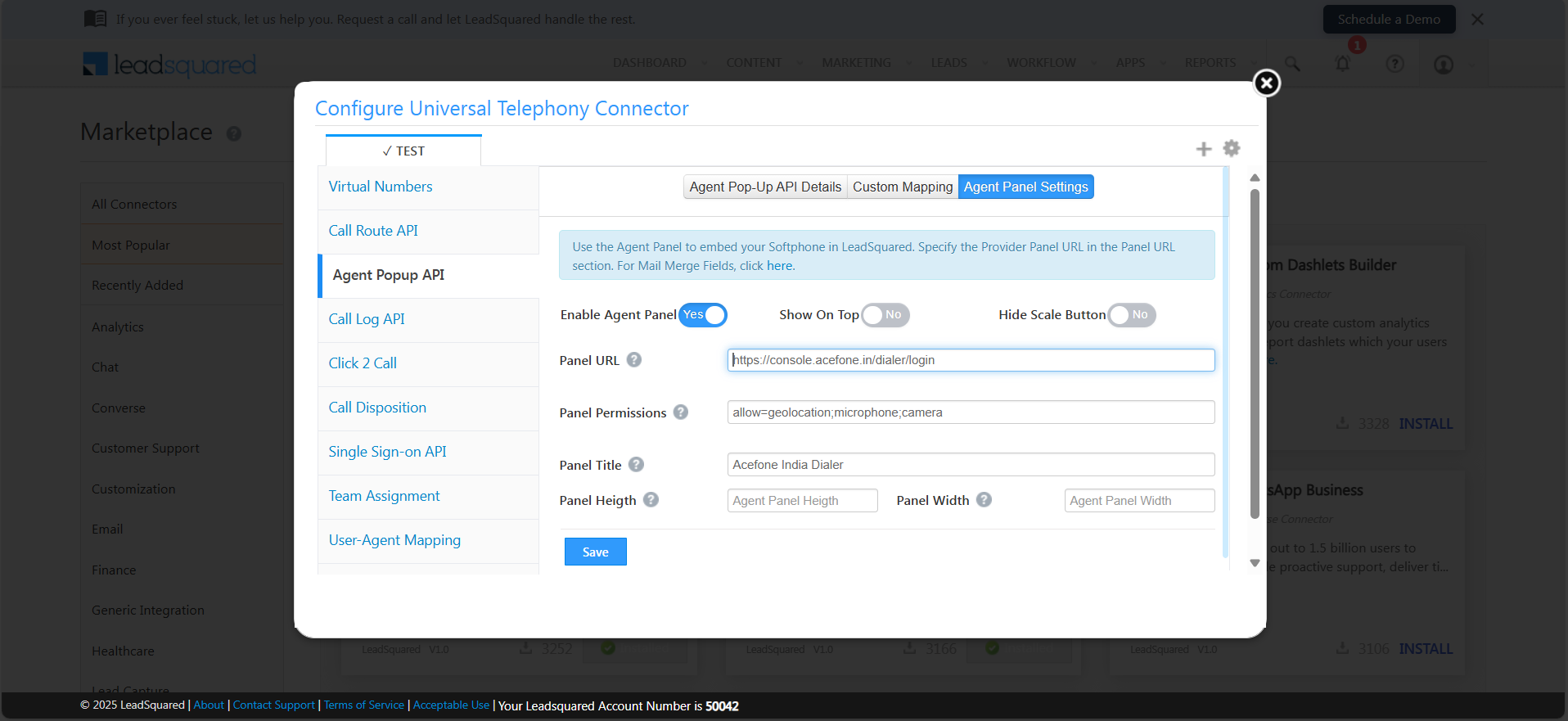Click help icon next to Panel Permissions
The image size is (1568, 721).
click(681, 412)
